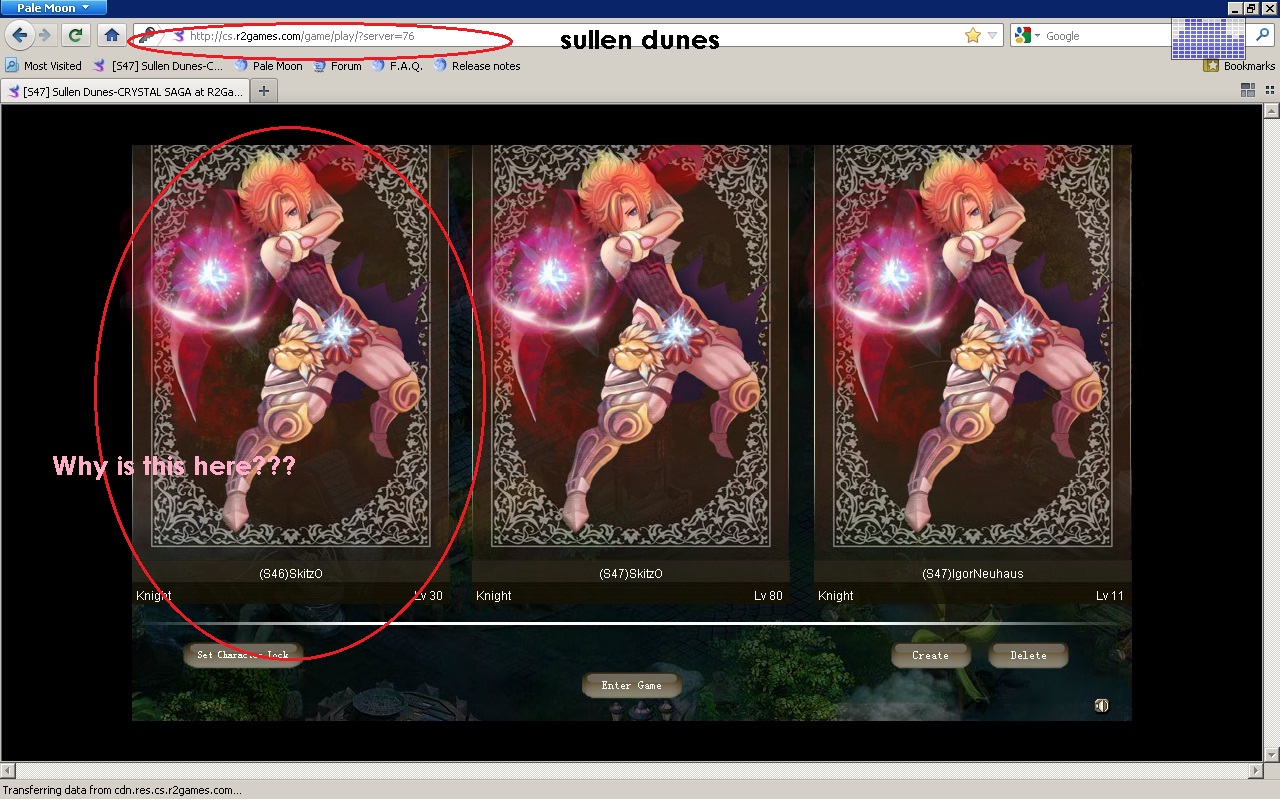
Task: Click the tab groups grid icon
Action: (1247, 90)
